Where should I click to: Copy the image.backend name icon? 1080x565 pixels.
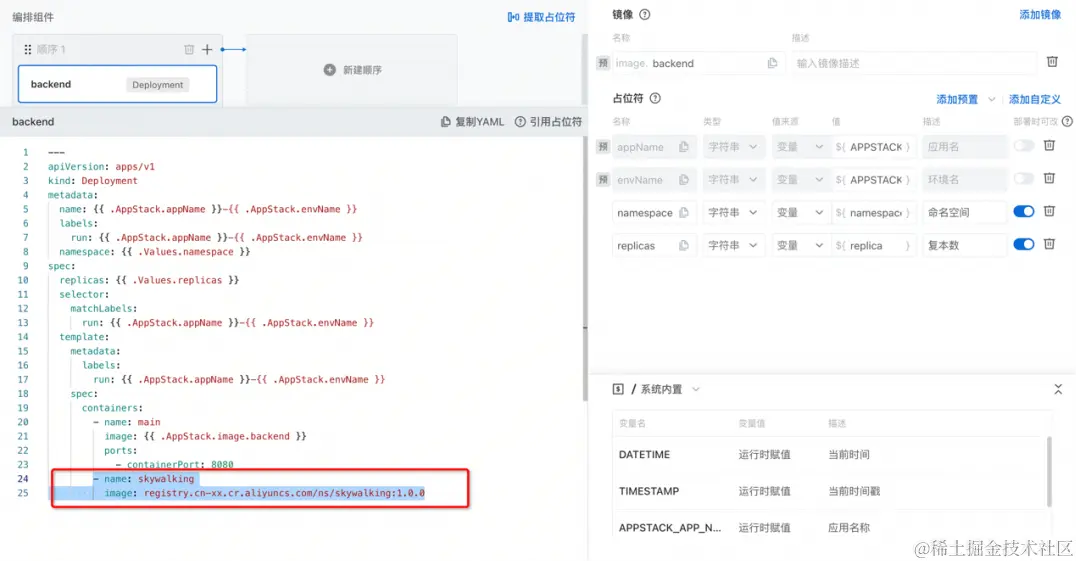(x=772, y=63)
